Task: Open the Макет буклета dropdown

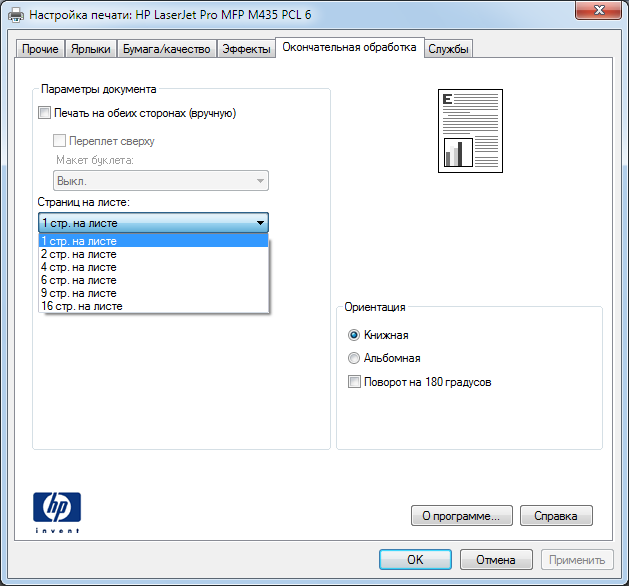Action: 161,180
